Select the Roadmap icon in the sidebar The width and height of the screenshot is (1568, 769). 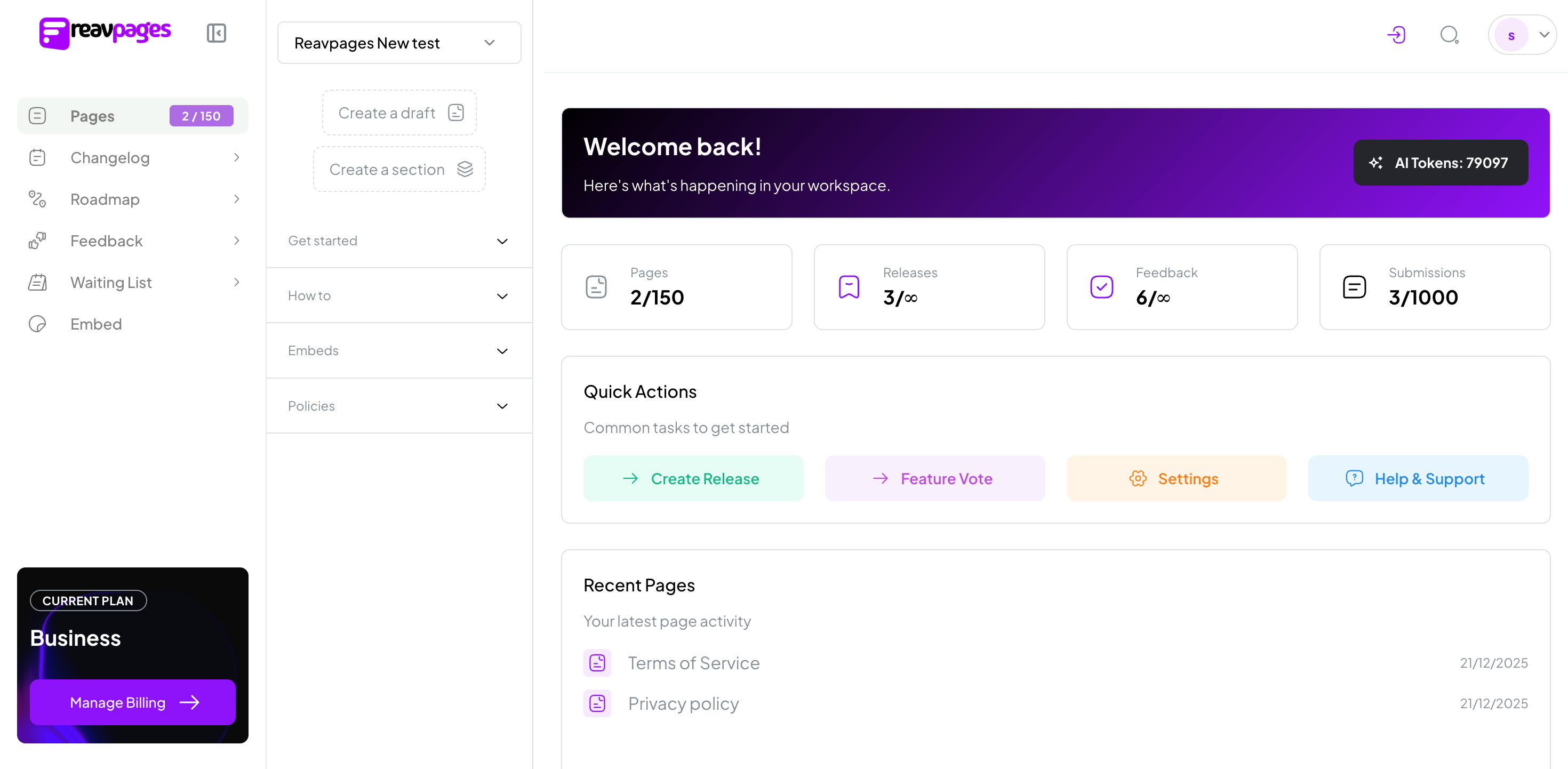[37, 199]
